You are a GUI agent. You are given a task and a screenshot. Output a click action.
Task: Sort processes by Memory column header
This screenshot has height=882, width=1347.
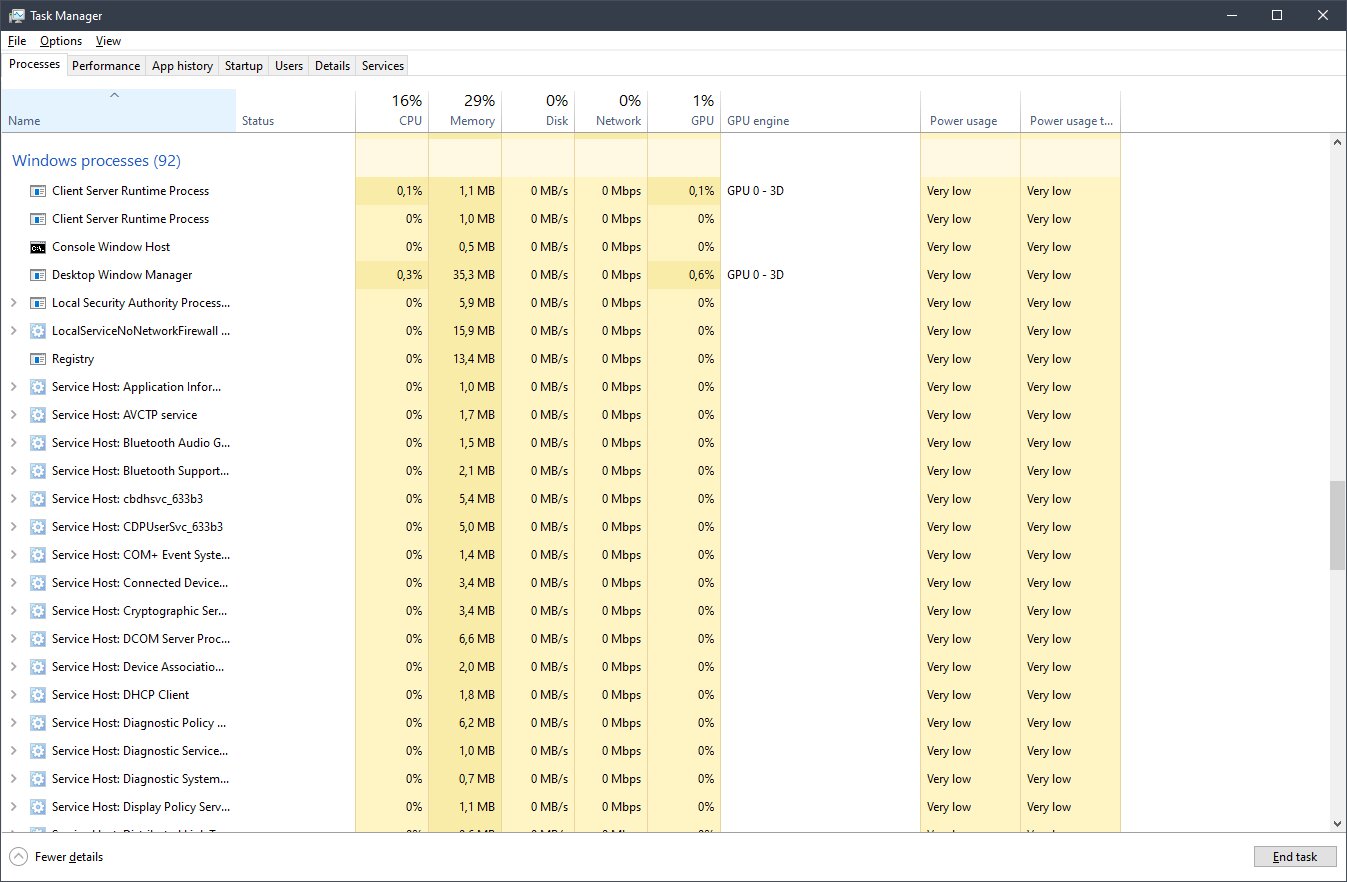465,110
